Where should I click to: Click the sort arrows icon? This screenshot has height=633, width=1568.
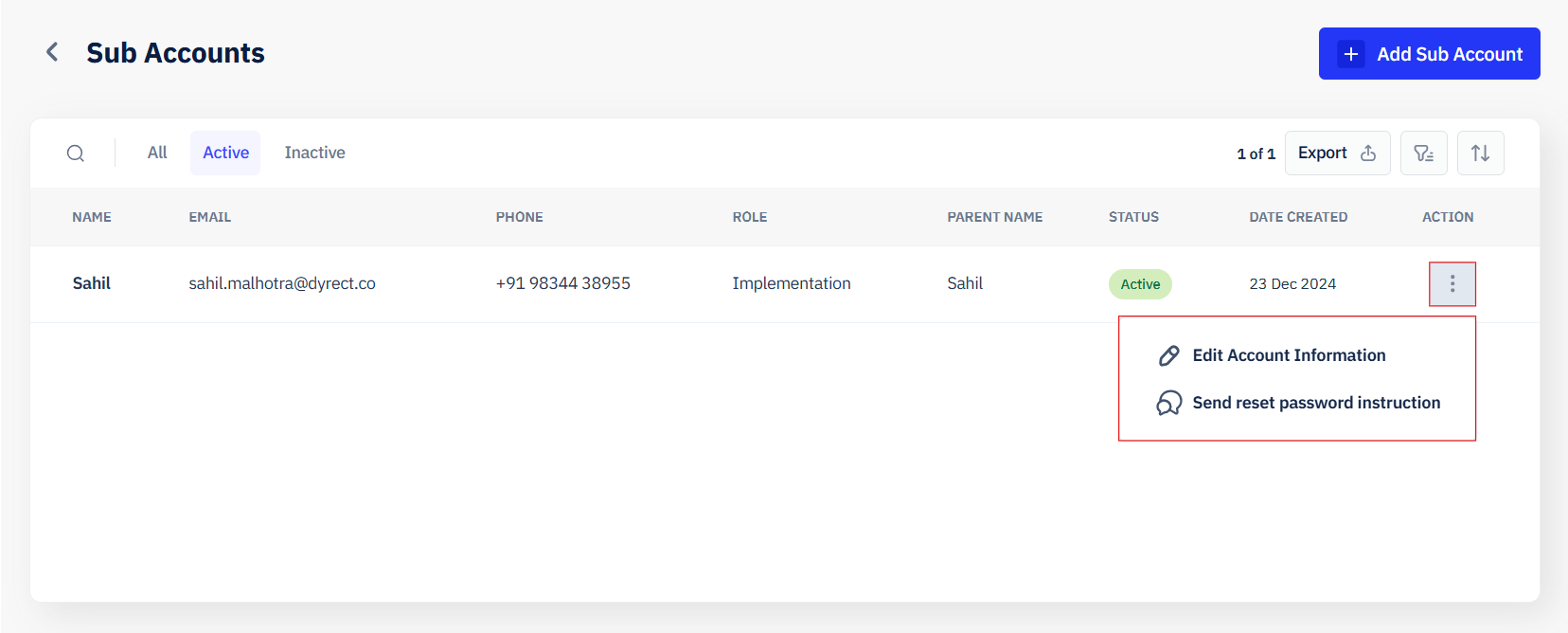click(x=1480, y=153)
